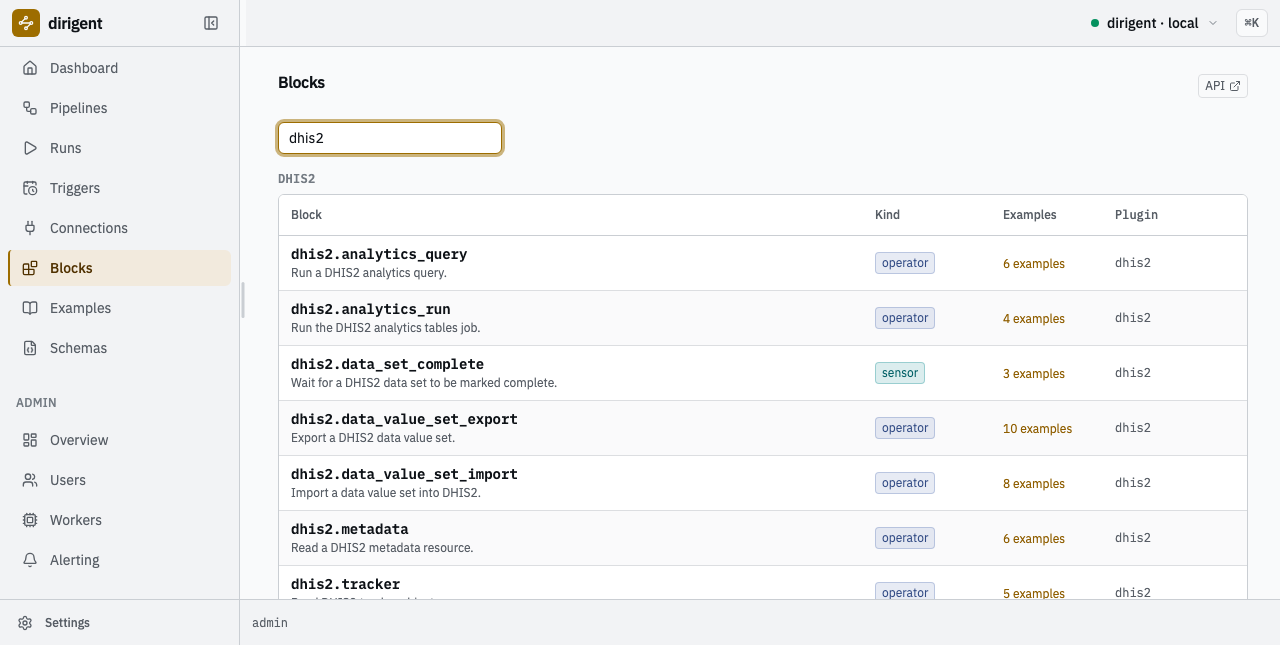View 10 examples for data_value_set_export
The image size is (1280, 645).
1037,429
